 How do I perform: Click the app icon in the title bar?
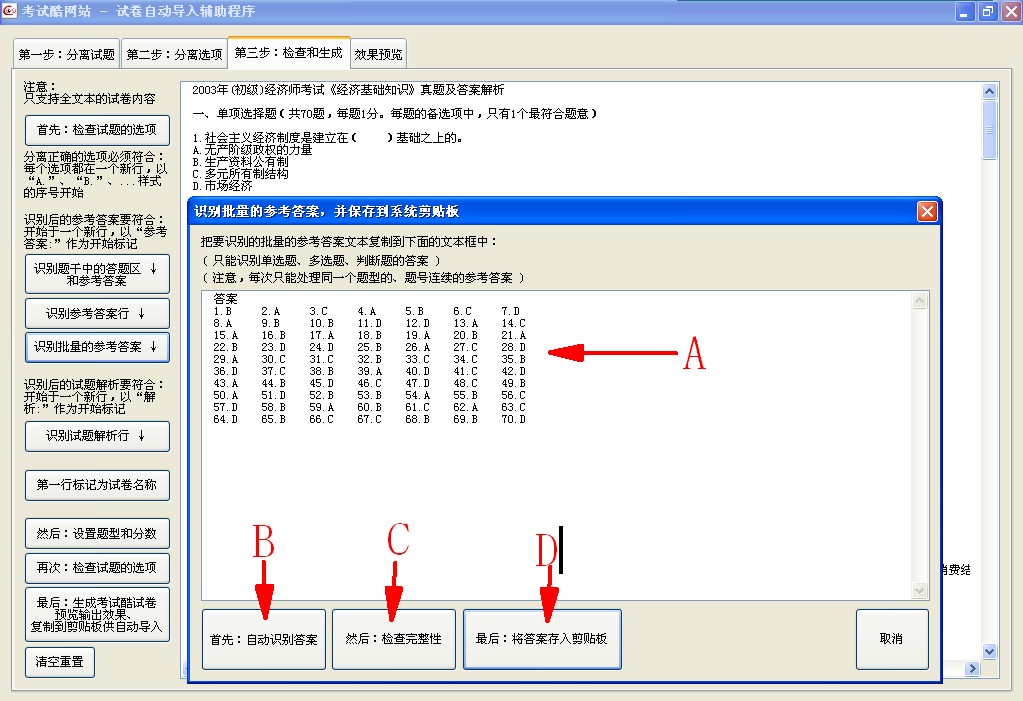click(x=10, y=11)
